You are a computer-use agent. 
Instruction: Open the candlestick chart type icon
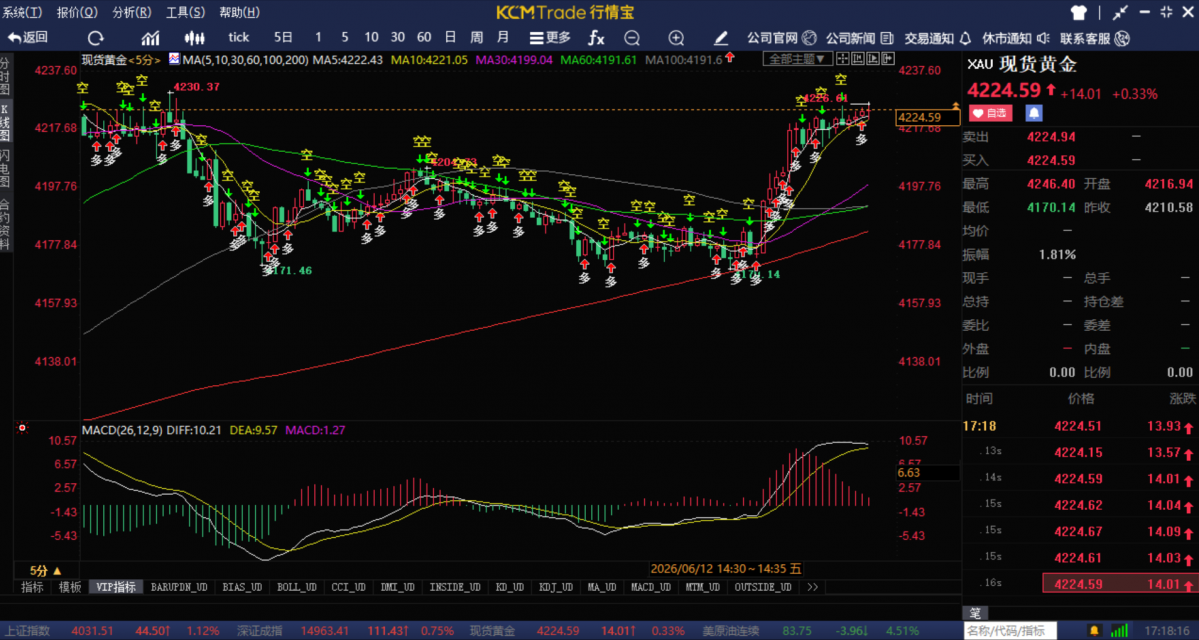(x=195, y=37)
